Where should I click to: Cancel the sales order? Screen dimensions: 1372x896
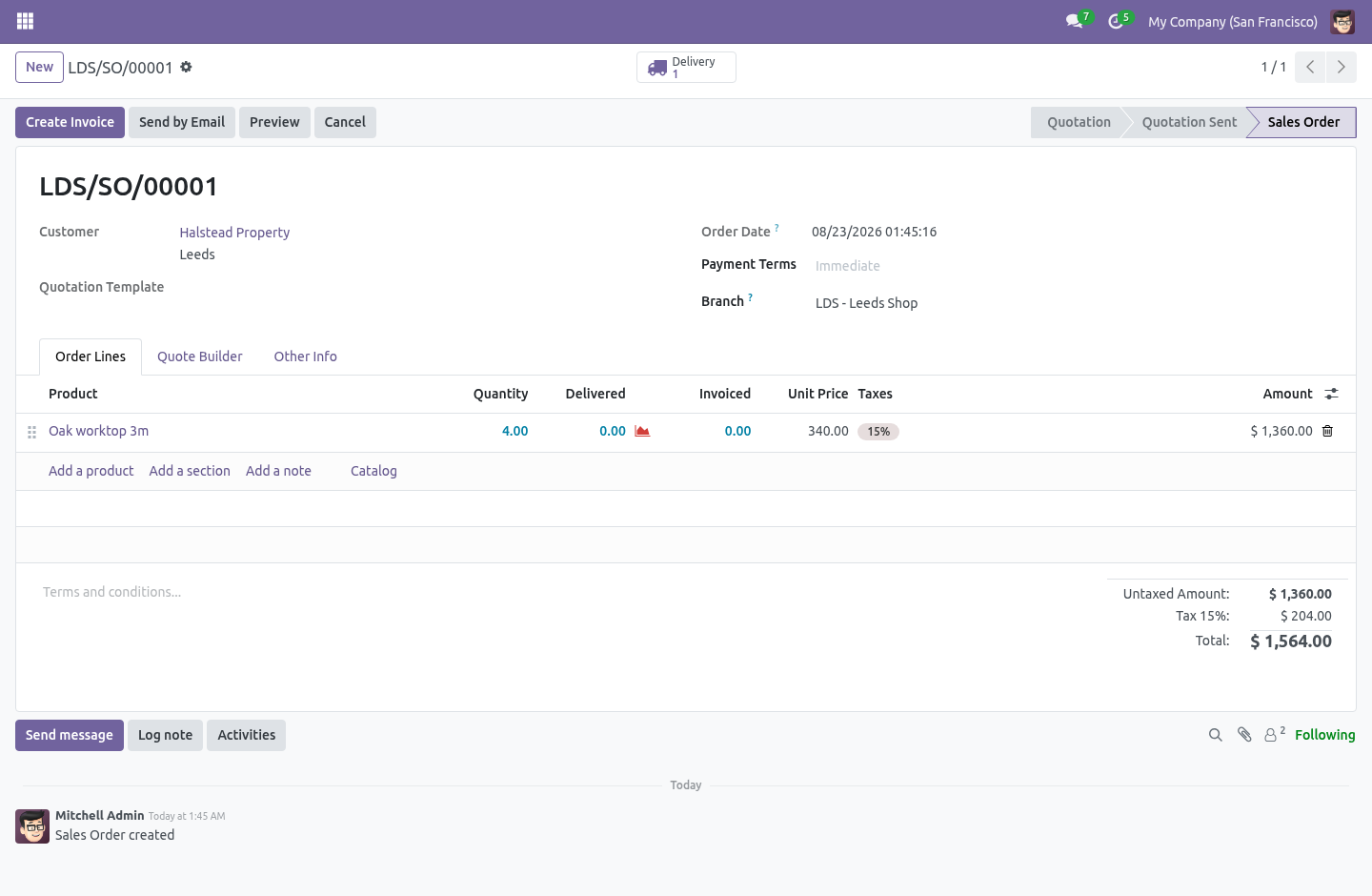click(x=345, y=122)
